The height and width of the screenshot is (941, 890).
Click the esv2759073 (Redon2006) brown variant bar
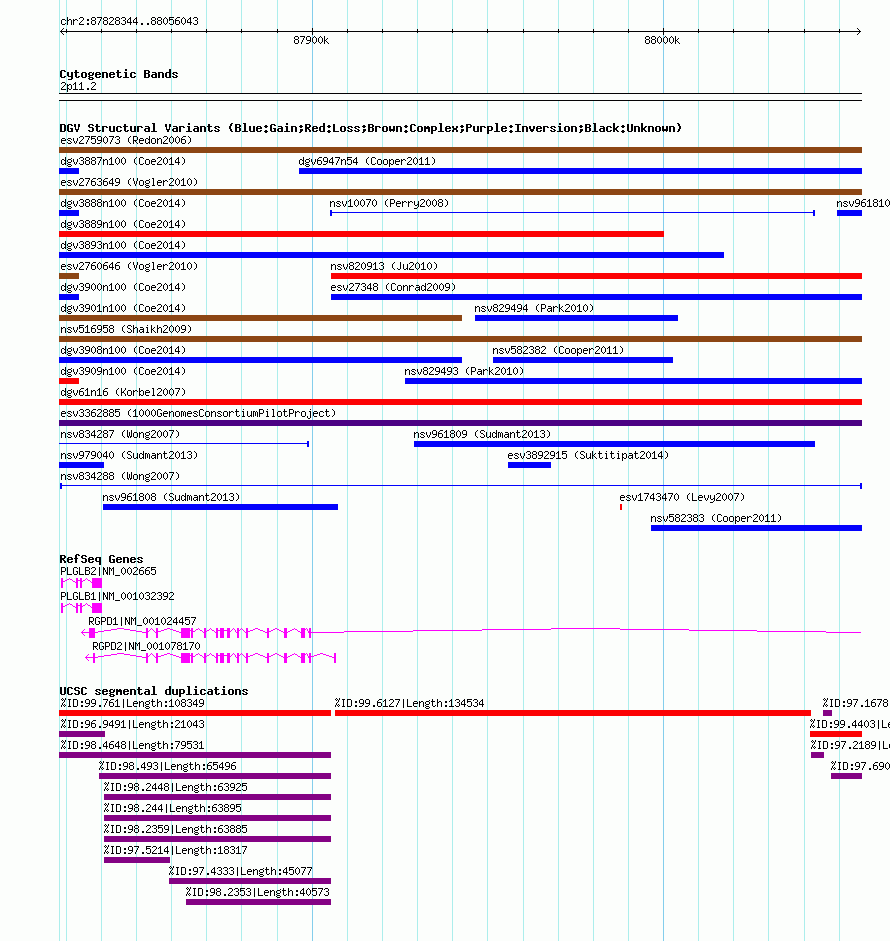460,150
